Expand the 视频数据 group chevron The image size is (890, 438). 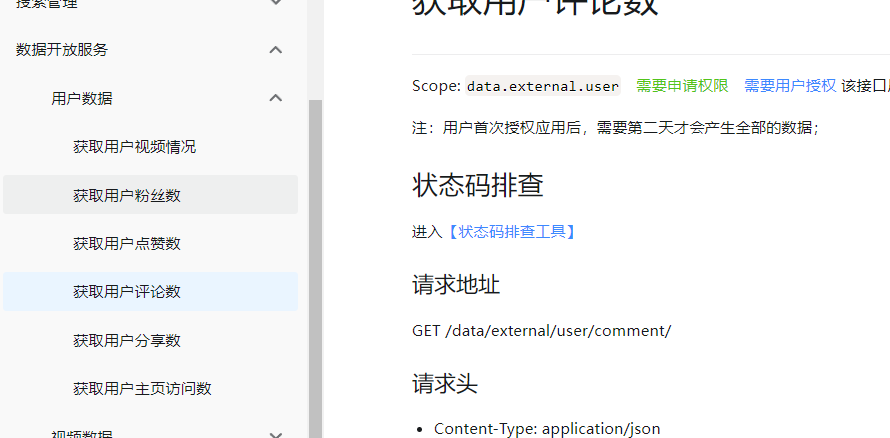coord(276,434)
